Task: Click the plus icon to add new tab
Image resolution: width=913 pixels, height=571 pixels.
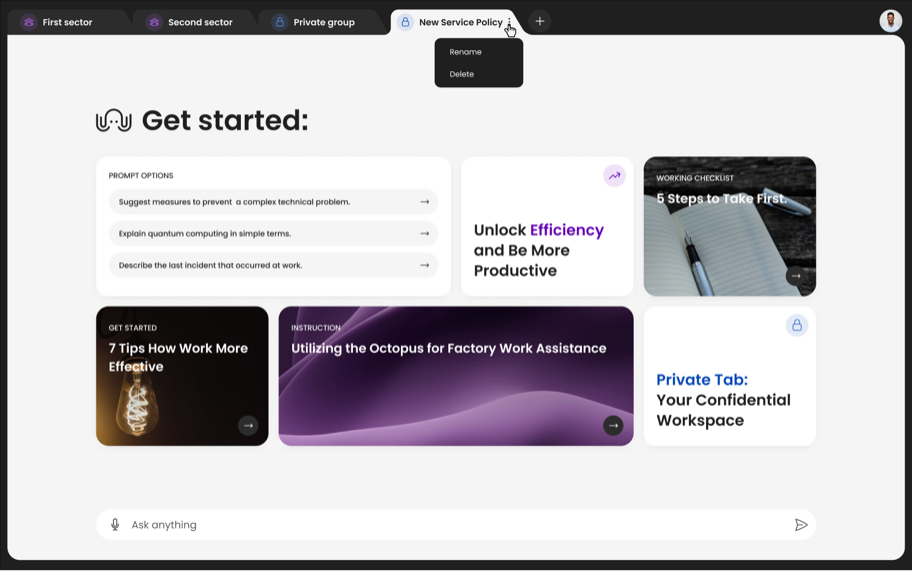Action: point(540,21)
